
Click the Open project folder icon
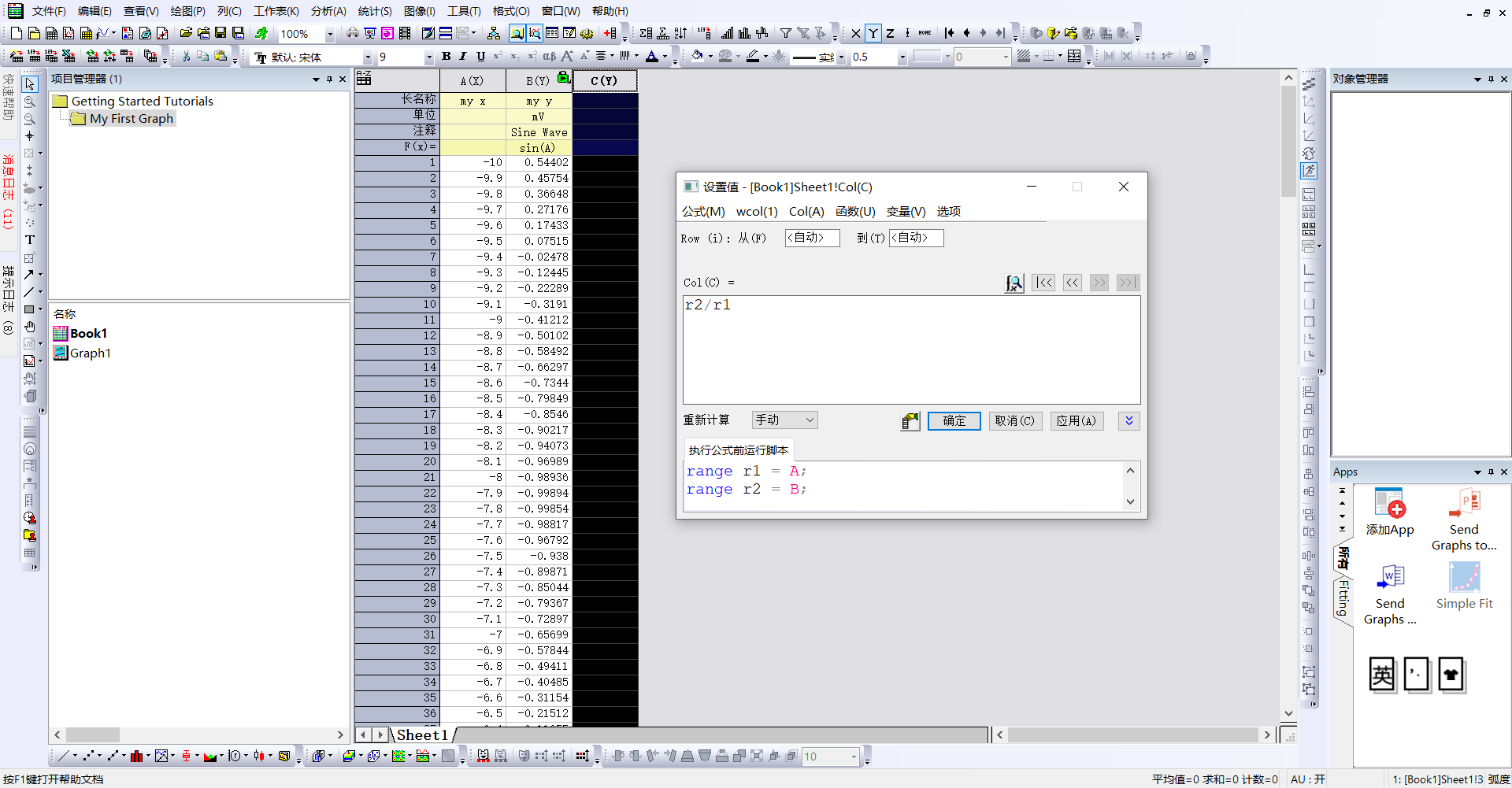186,33
